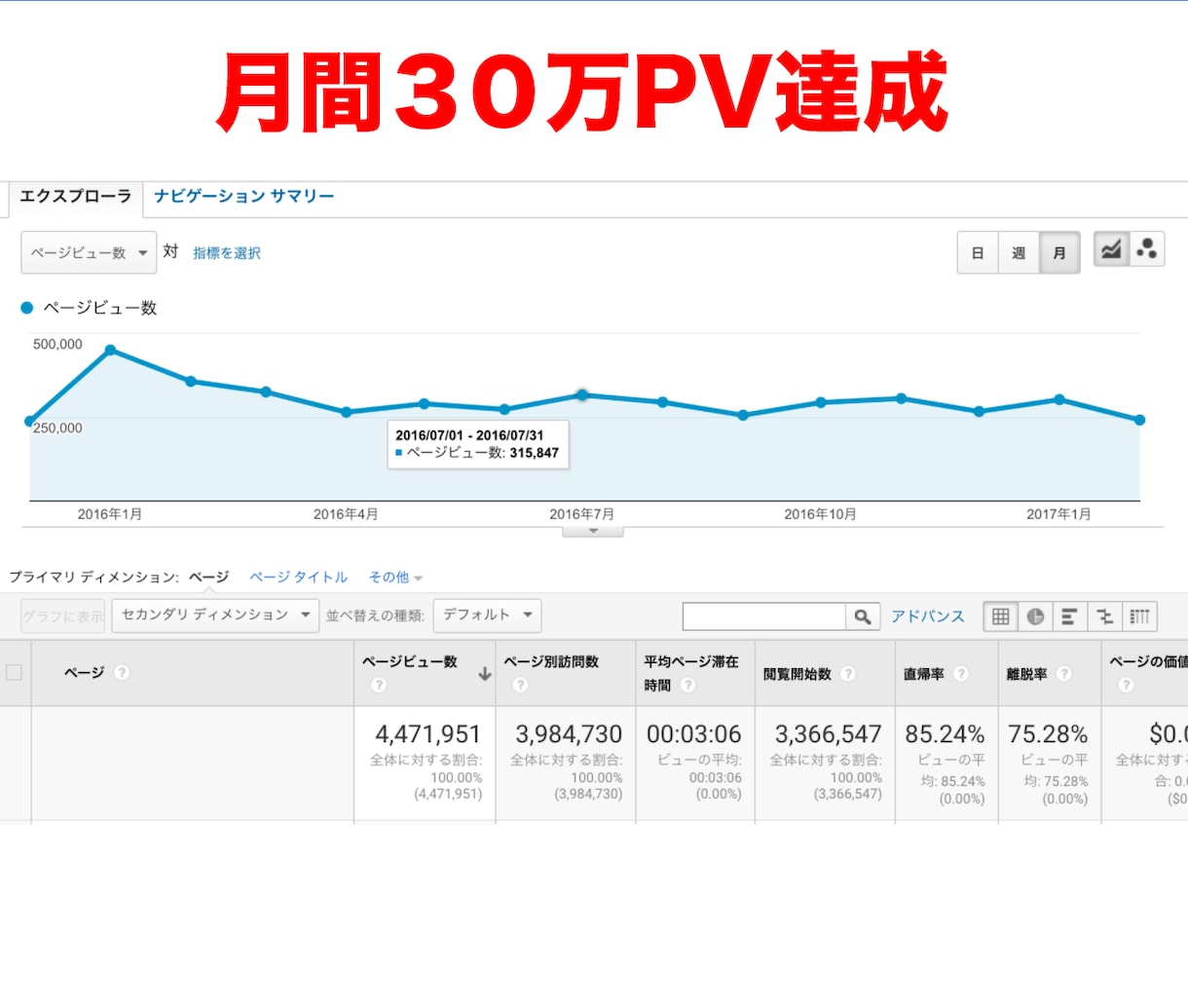Open the デフォルト sort type dropdown
Screen dimensions: 1188x1008
487,616
